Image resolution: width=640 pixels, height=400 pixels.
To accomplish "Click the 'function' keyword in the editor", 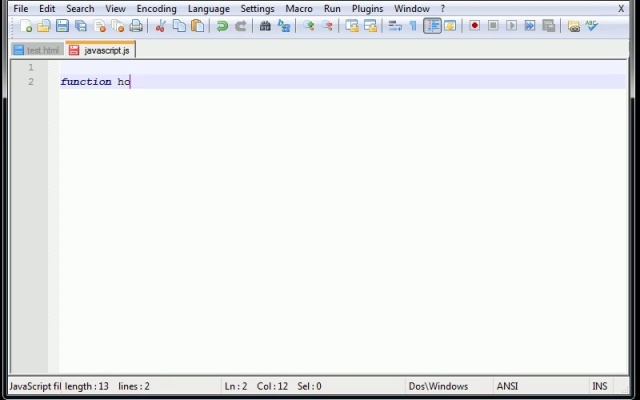I will point(86,82).
